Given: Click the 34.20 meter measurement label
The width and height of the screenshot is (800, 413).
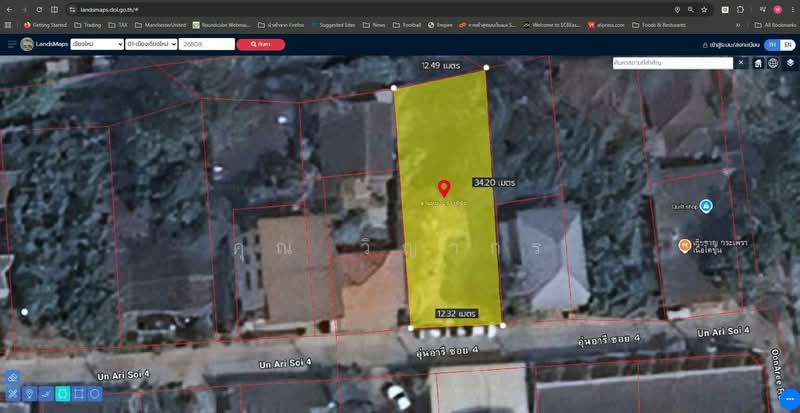Looking at the screenshot, I should tap(494, 182).
